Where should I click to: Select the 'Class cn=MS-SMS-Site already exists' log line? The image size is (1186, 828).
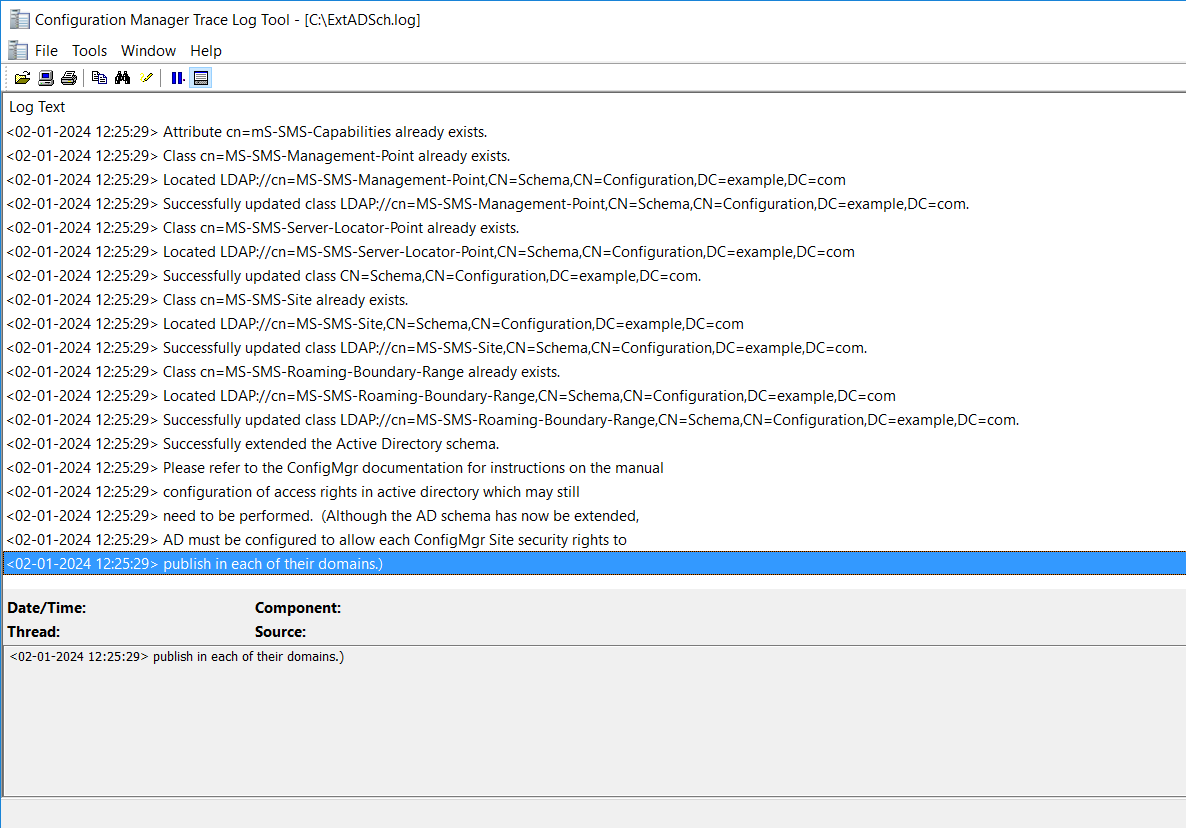pyautogui.click(x=285, y=300)
